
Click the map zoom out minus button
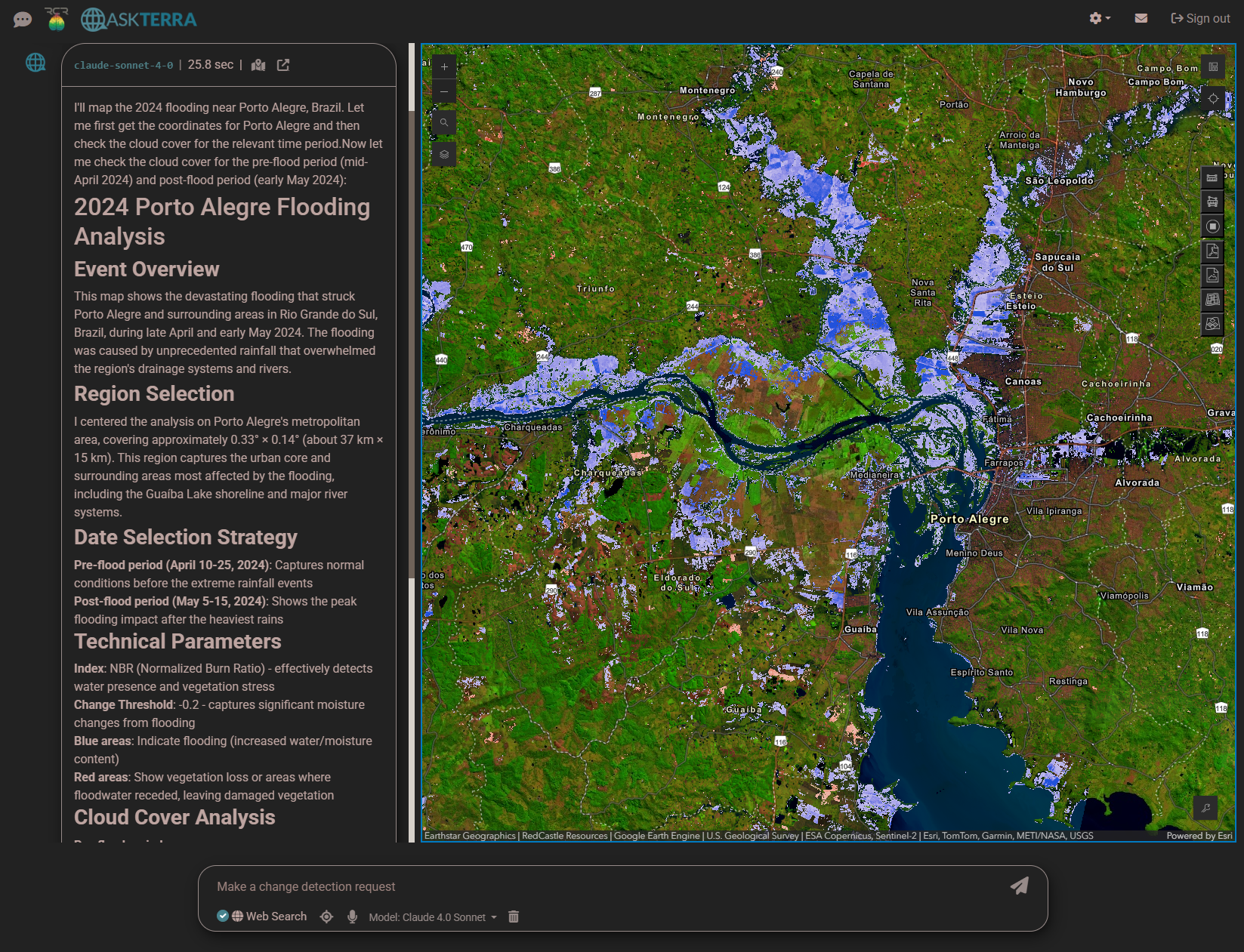click(444, 91)
